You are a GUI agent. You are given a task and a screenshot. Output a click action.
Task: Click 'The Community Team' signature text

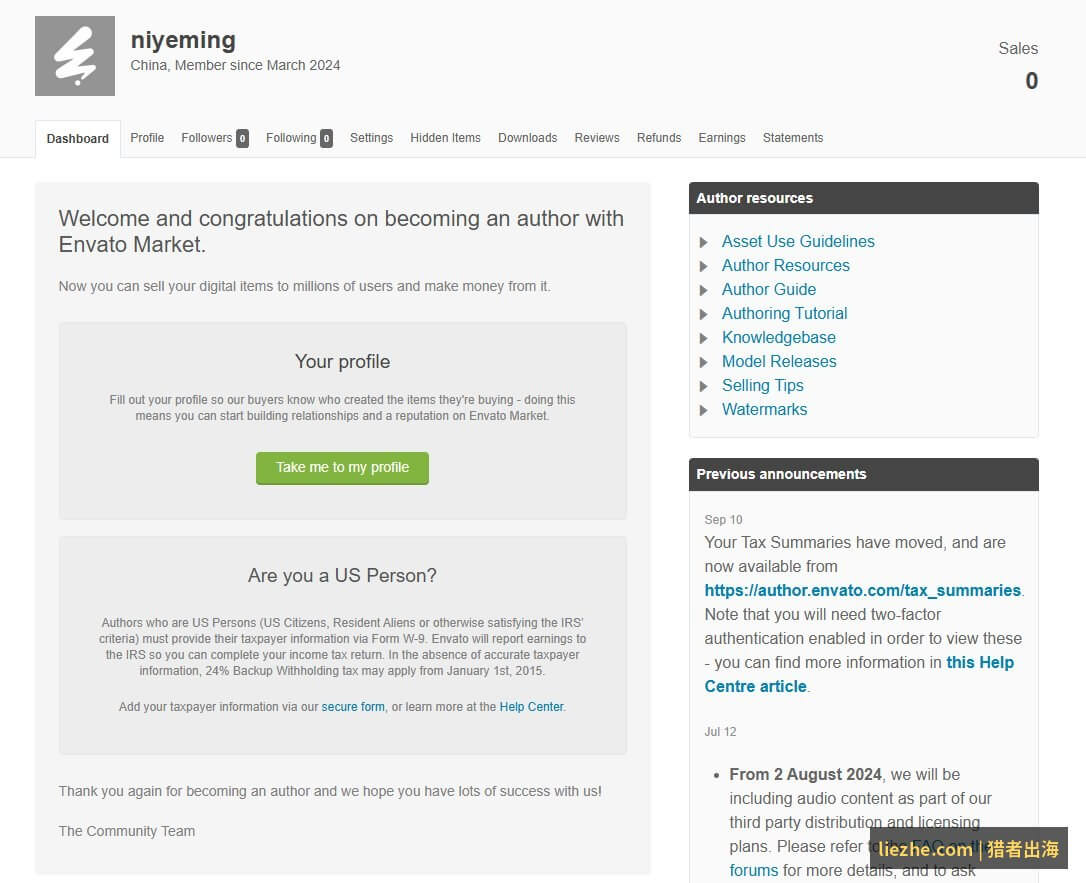click(x=127, y=831)
